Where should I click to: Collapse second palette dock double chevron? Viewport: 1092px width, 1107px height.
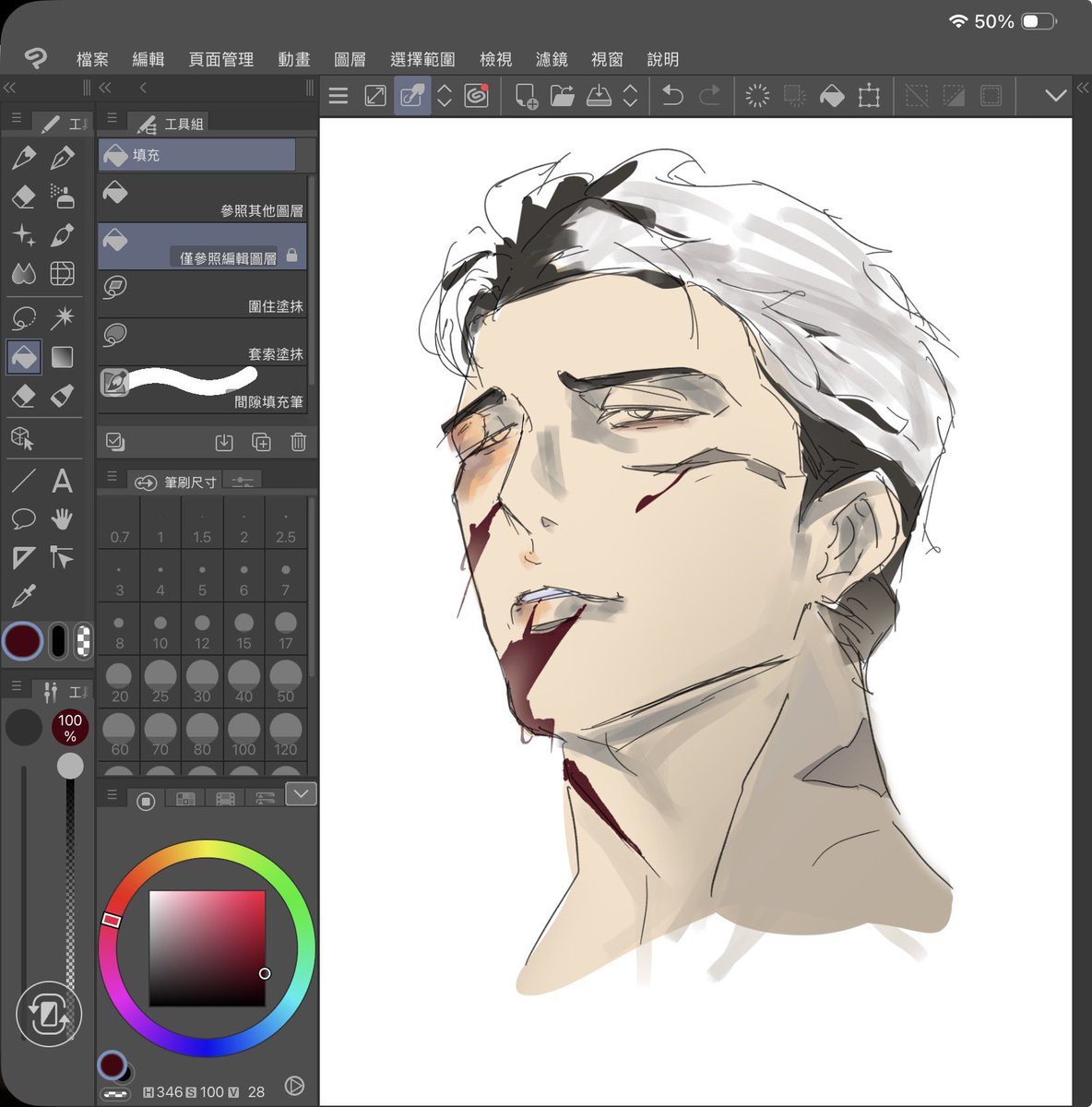point(105,88)
